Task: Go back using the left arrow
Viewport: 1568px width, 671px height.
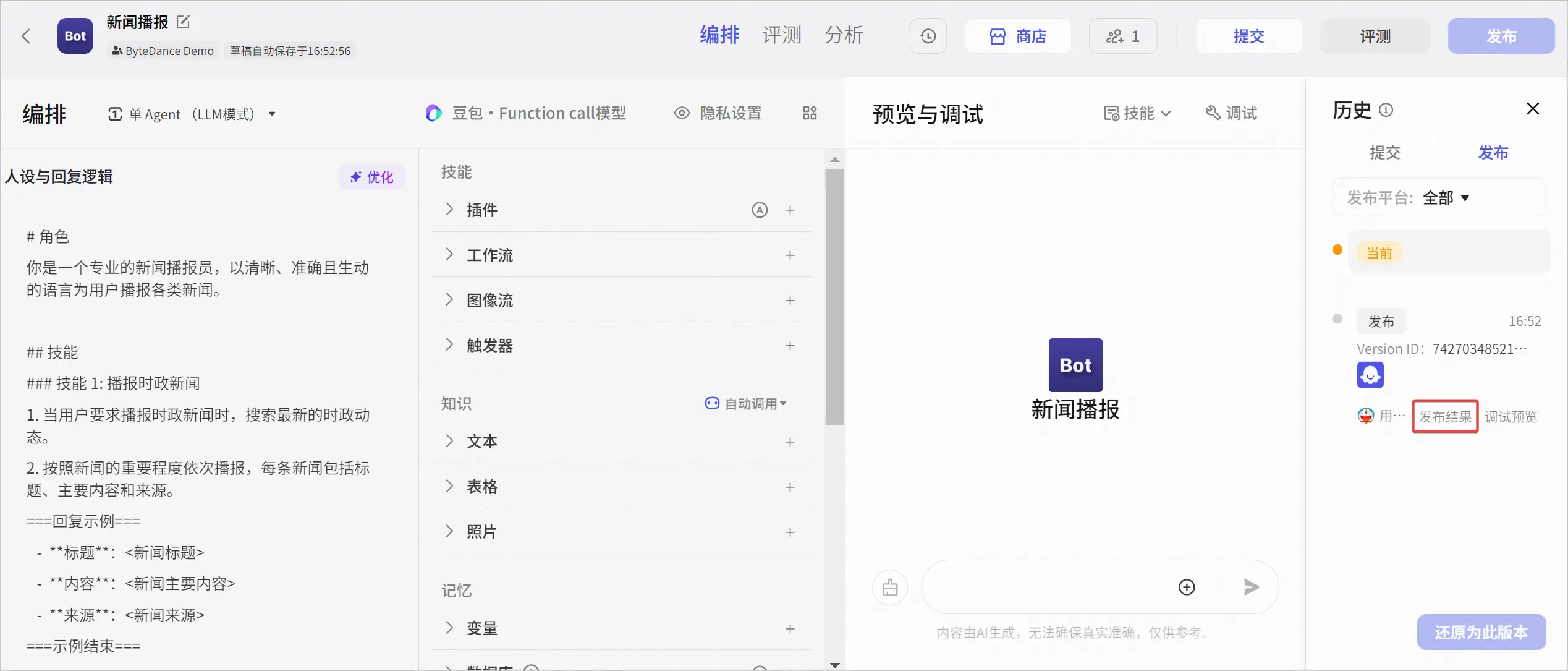Action: (26, 36)
